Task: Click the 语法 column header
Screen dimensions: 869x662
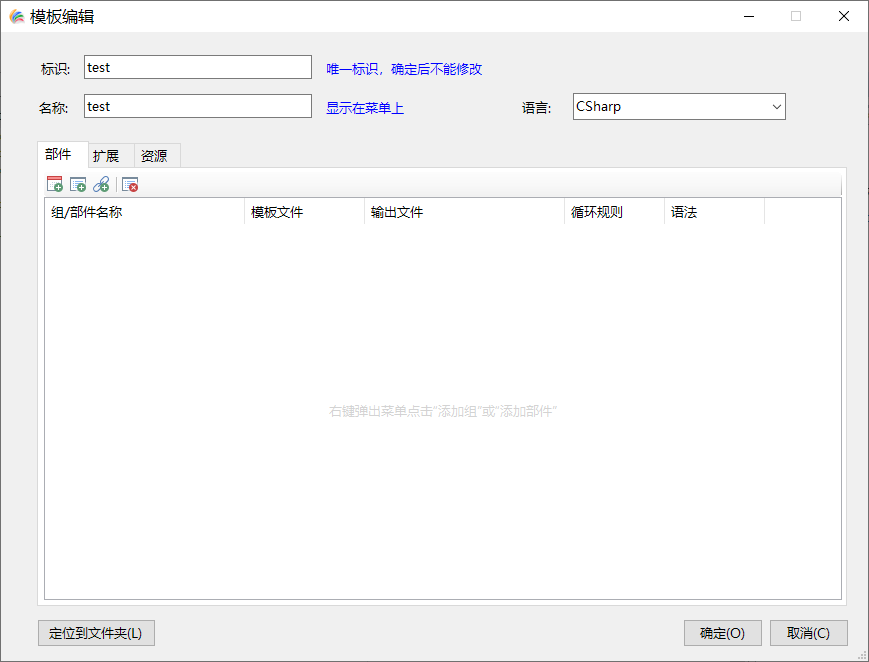Action: [x=714, y=212]
